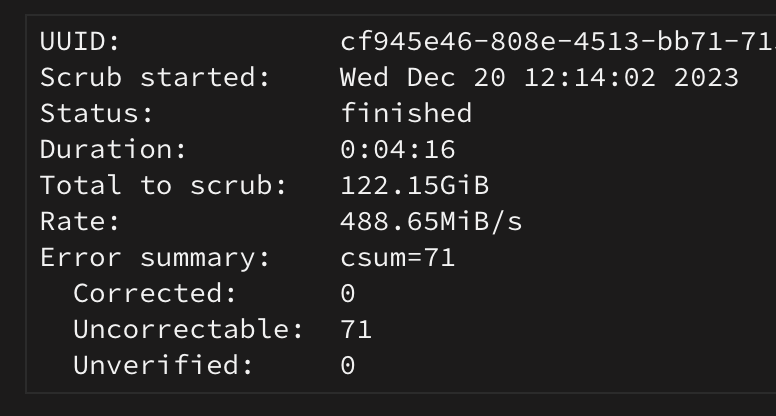Select the Scrub started date text

point(539,78)
